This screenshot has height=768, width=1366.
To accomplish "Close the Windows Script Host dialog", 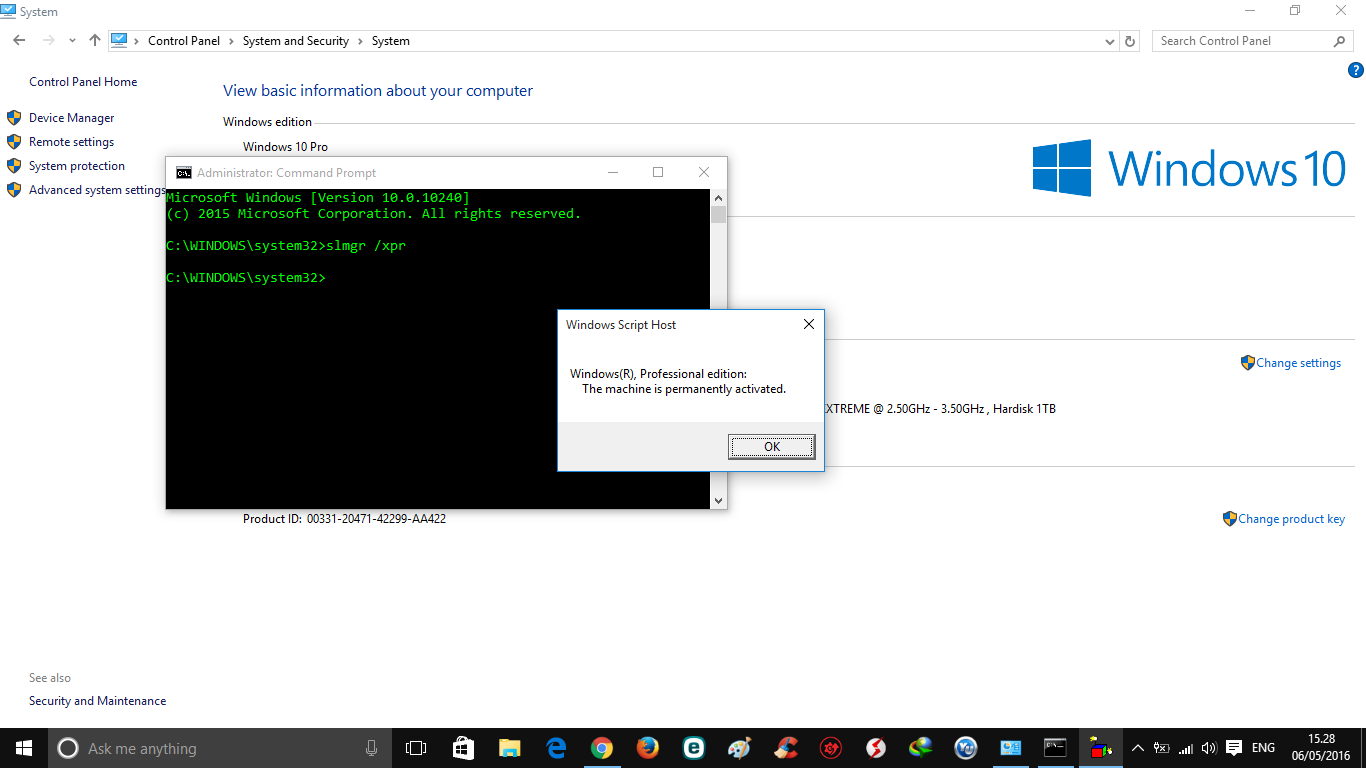I will [x=809, y=324].
